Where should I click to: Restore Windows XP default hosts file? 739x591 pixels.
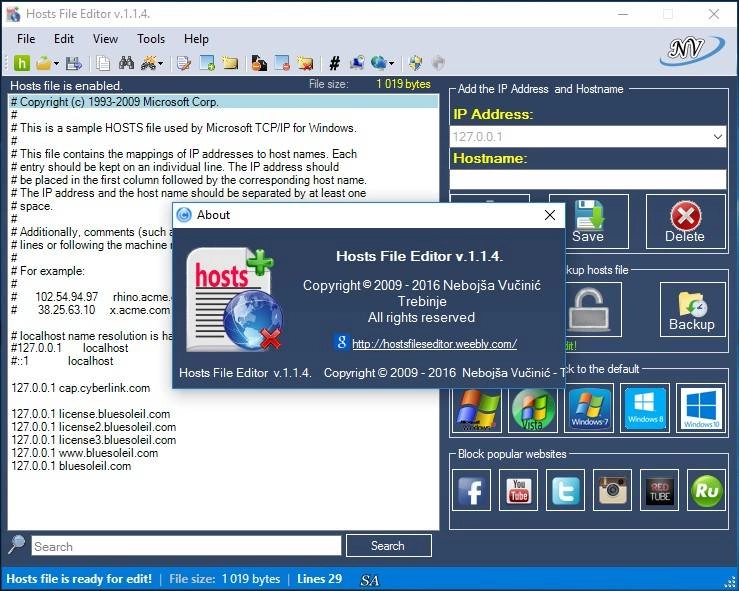click(477, 408)
